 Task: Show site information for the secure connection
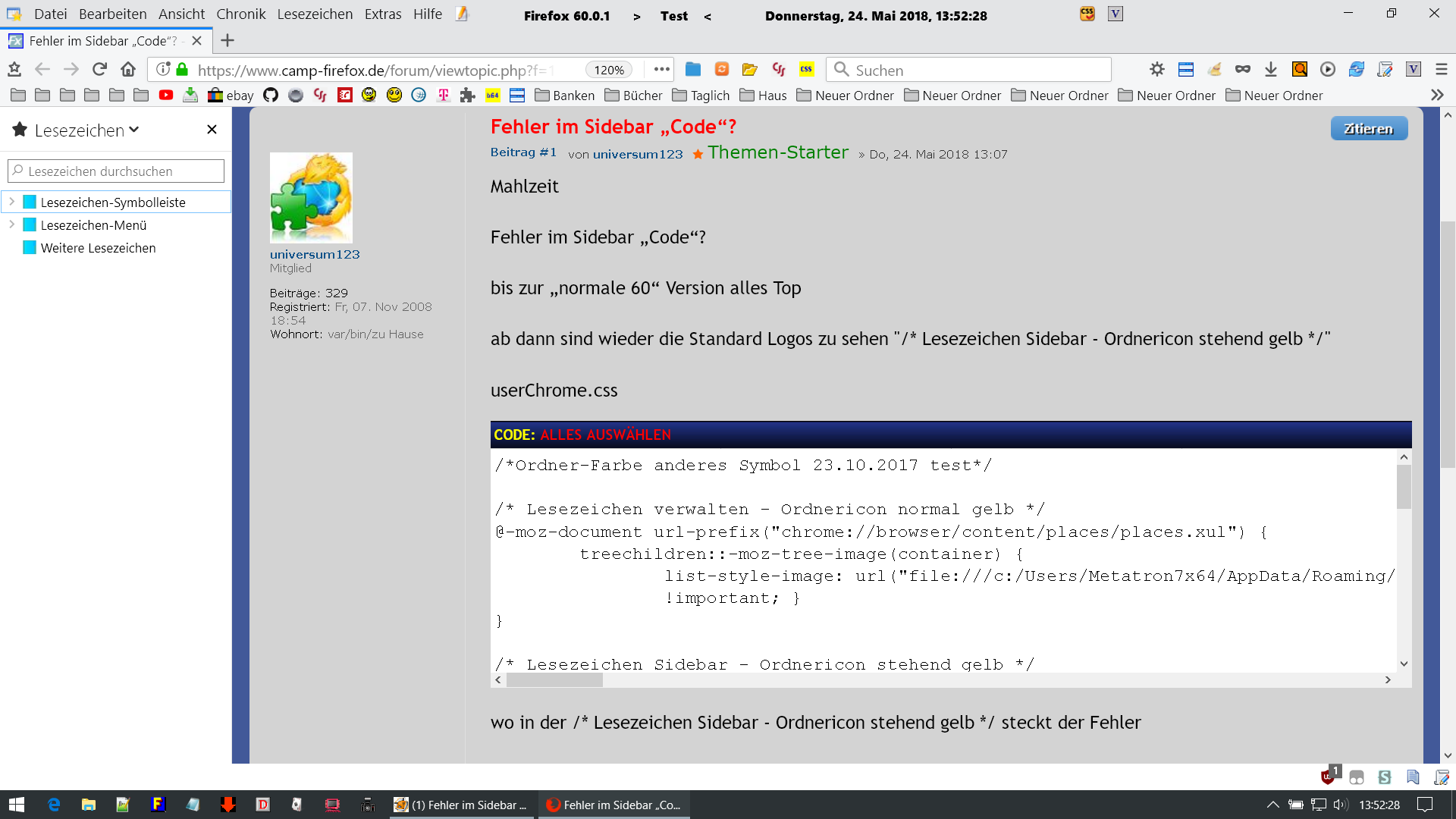[x=182, y=70]
